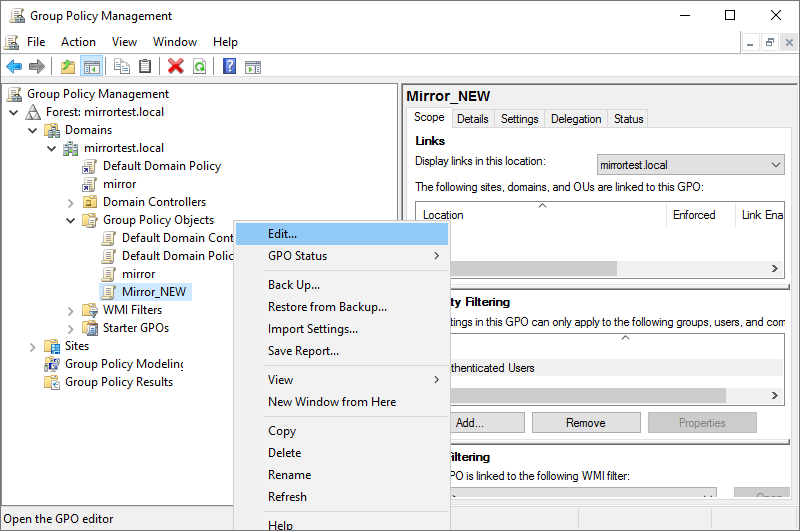800x531 pixels.
Task: Click the Group Policy Results icon
Action: (52, 382)
